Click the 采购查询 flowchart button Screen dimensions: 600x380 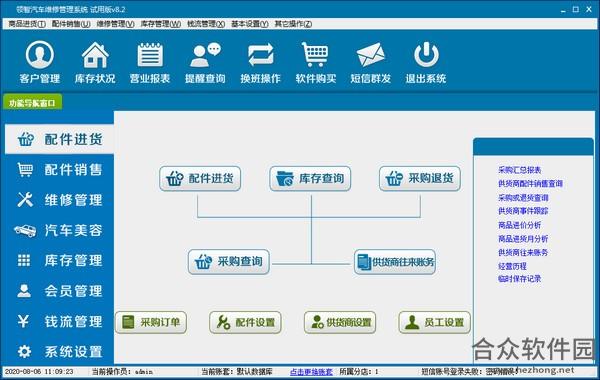click(229, 262)
